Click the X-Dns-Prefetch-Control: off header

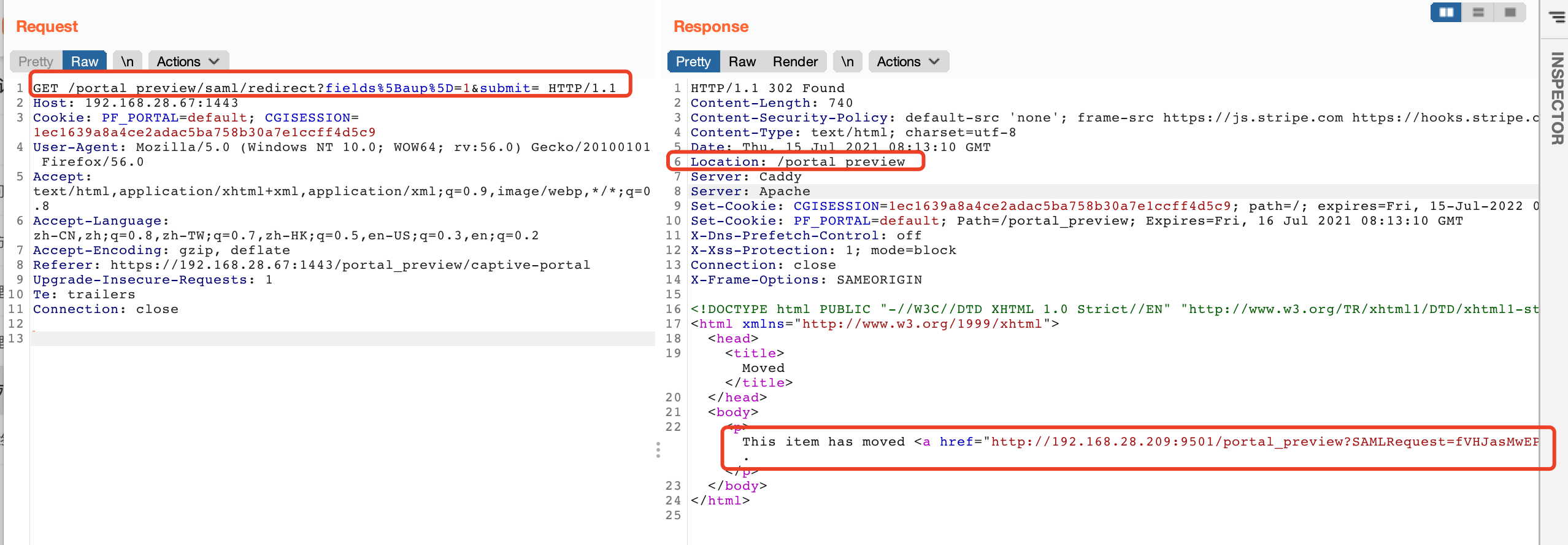click(806, 236)
